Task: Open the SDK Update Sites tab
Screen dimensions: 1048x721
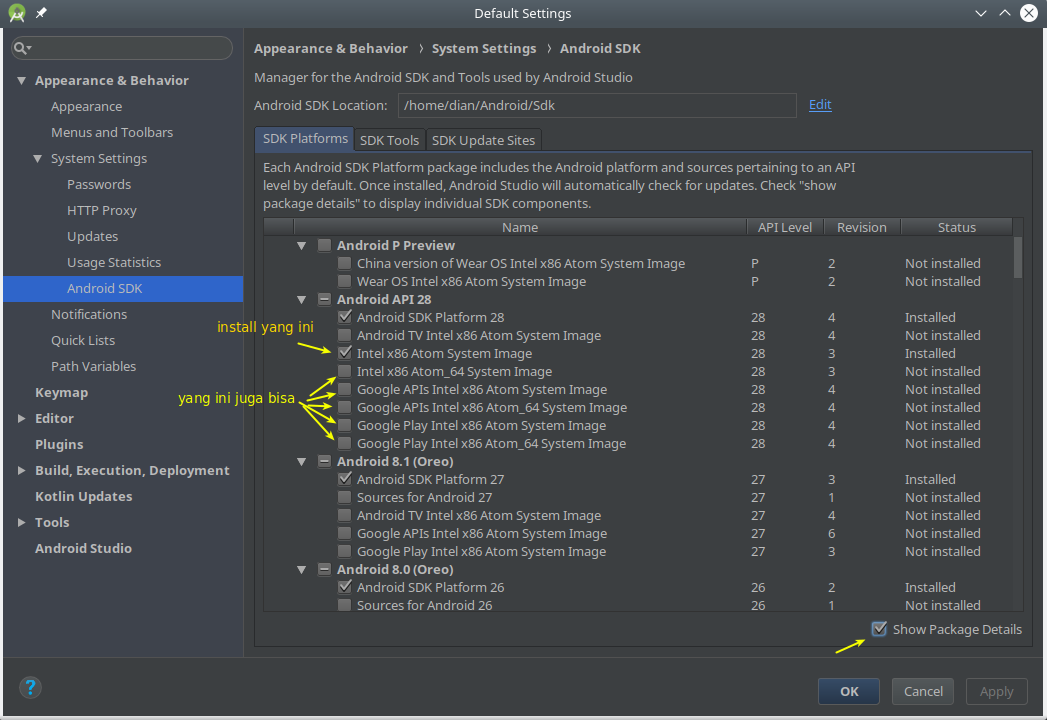Action: (484, 140)
